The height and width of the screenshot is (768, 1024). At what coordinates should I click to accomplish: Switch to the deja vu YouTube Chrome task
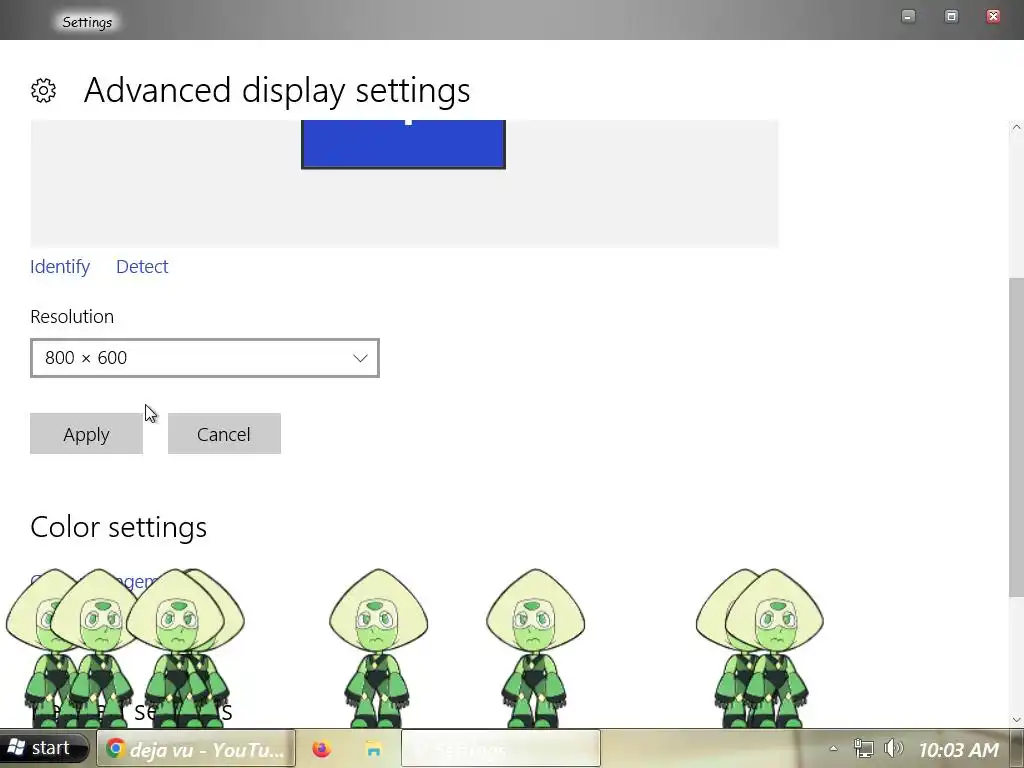(196, 748)
